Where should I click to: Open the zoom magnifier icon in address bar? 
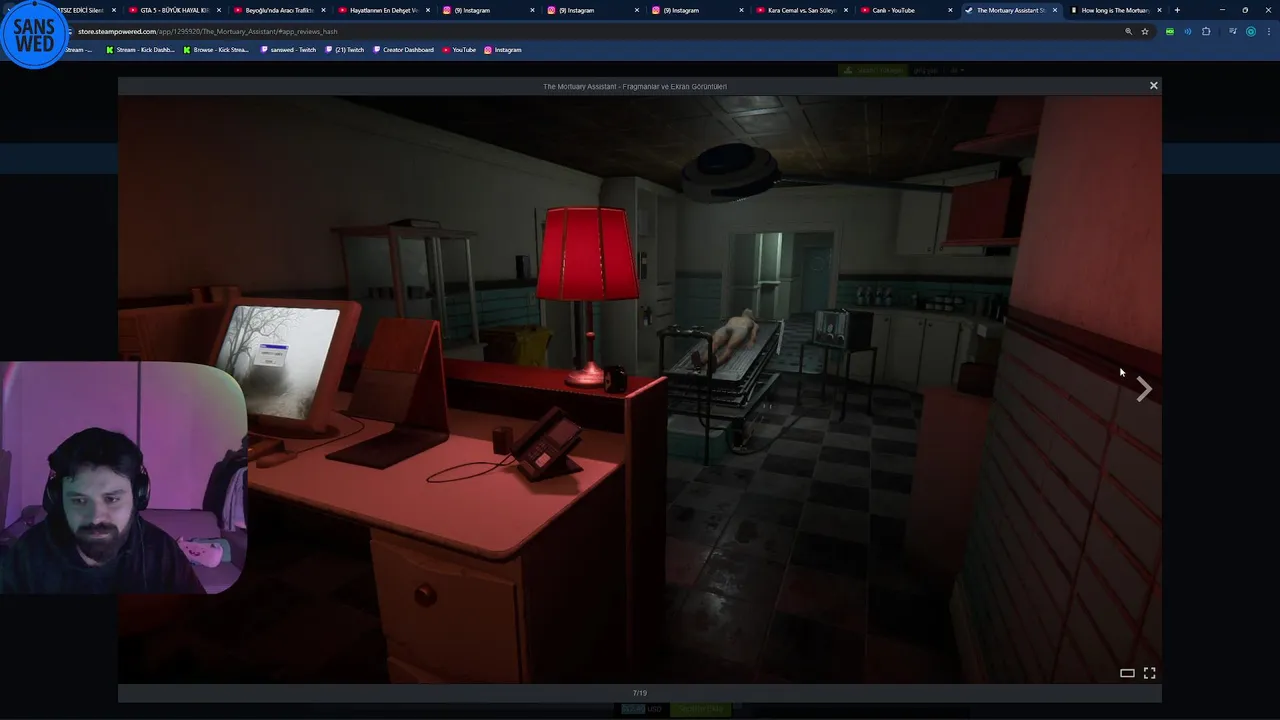point(1128,31)
